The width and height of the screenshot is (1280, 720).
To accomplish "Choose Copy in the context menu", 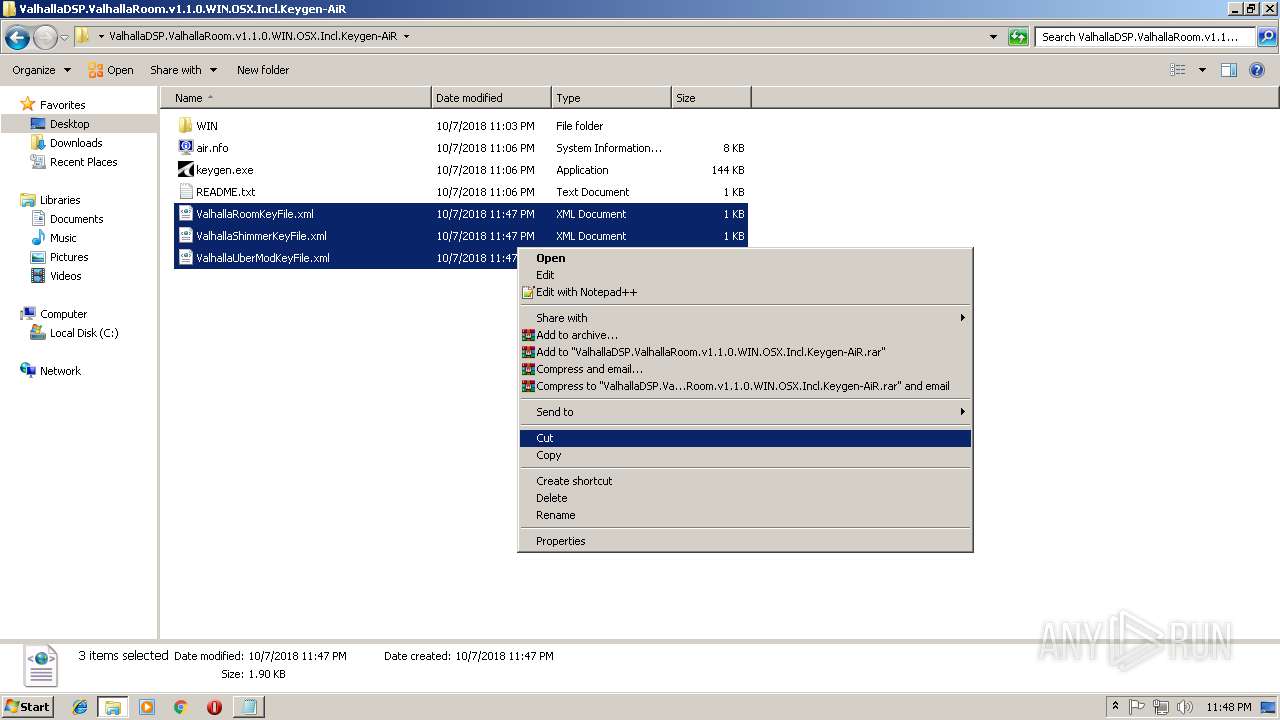I will (745, 455).
